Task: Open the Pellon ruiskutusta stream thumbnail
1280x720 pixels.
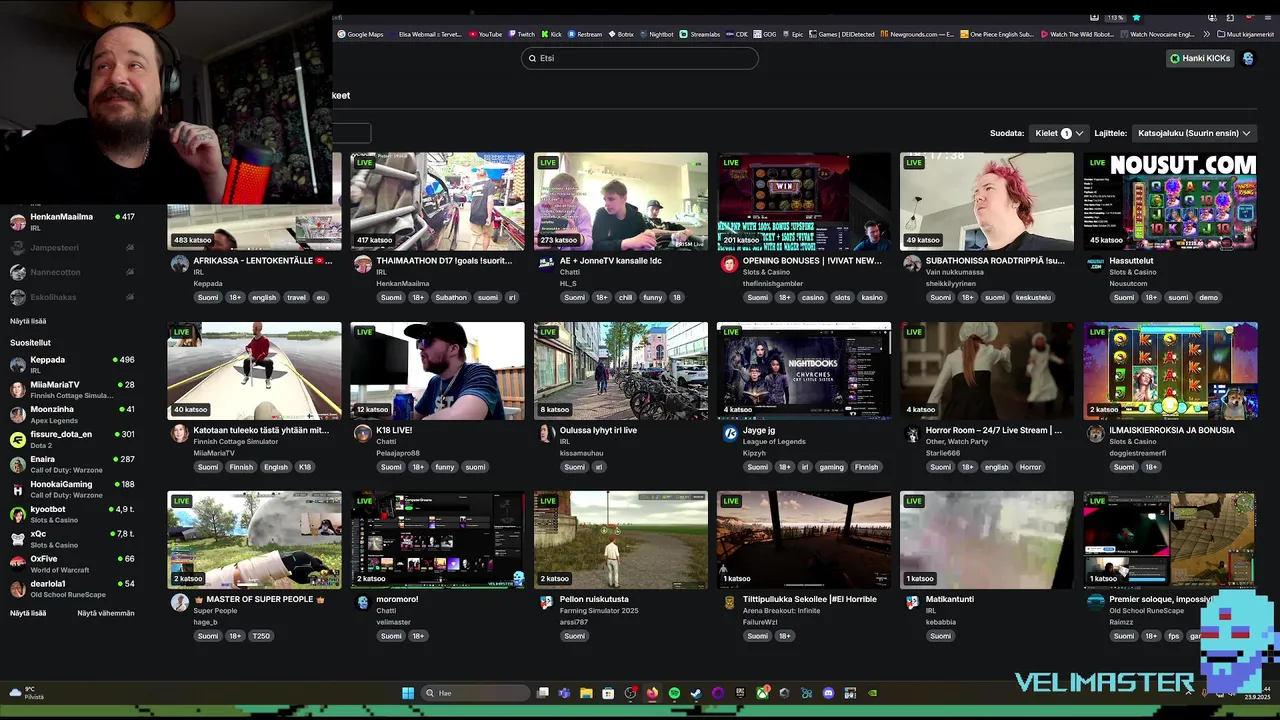Action: click(621, 539)
